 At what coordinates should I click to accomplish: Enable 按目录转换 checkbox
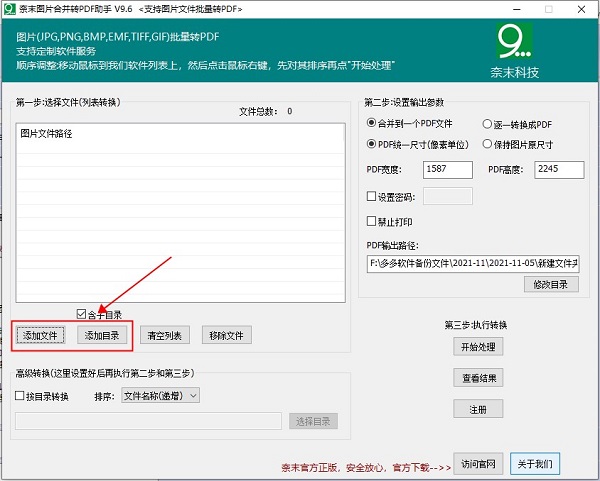[x=41, y=396]
